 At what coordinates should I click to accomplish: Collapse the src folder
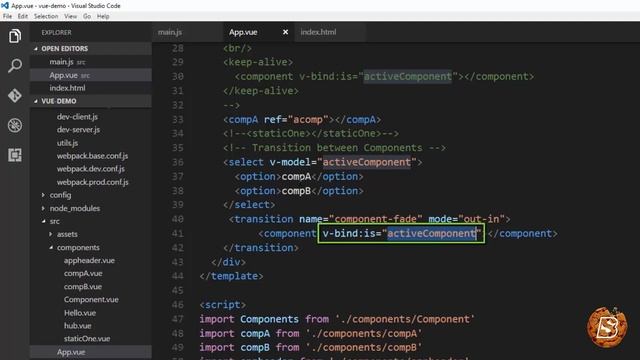coord(91,221)
